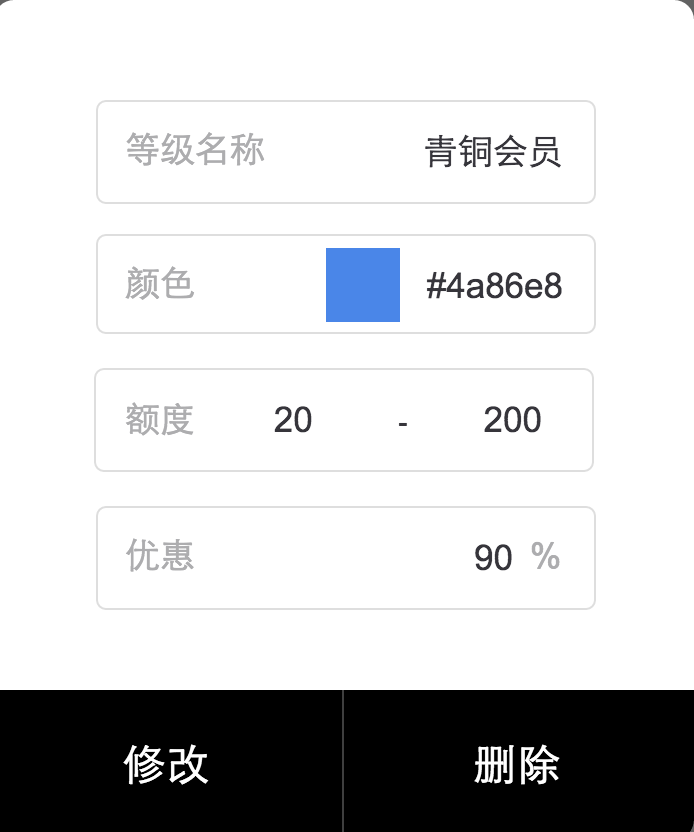694x832 pixels.
Task: Click empty space between 颜色 label and swatch
Action: click(x=260, y=285)
